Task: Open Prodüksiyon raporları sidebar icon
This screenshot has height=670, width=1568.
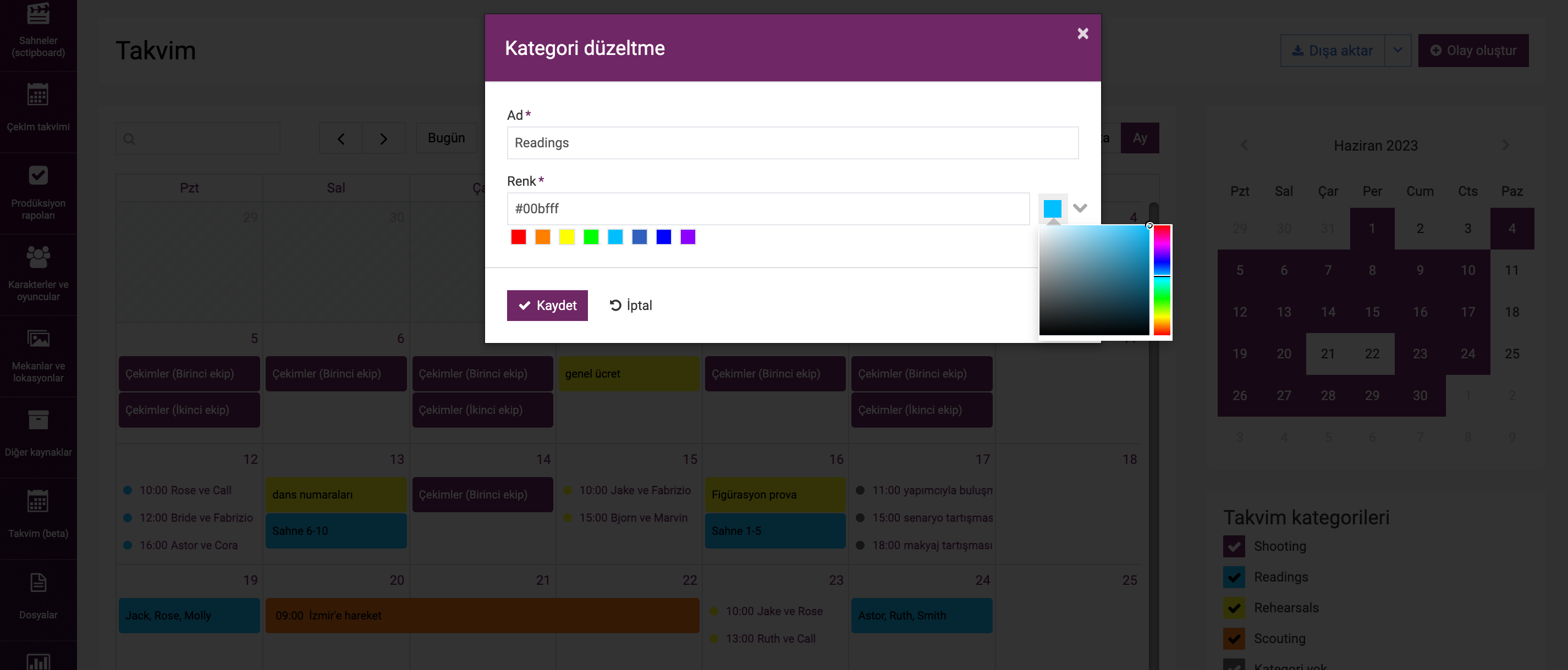Action: pos(38,176)
